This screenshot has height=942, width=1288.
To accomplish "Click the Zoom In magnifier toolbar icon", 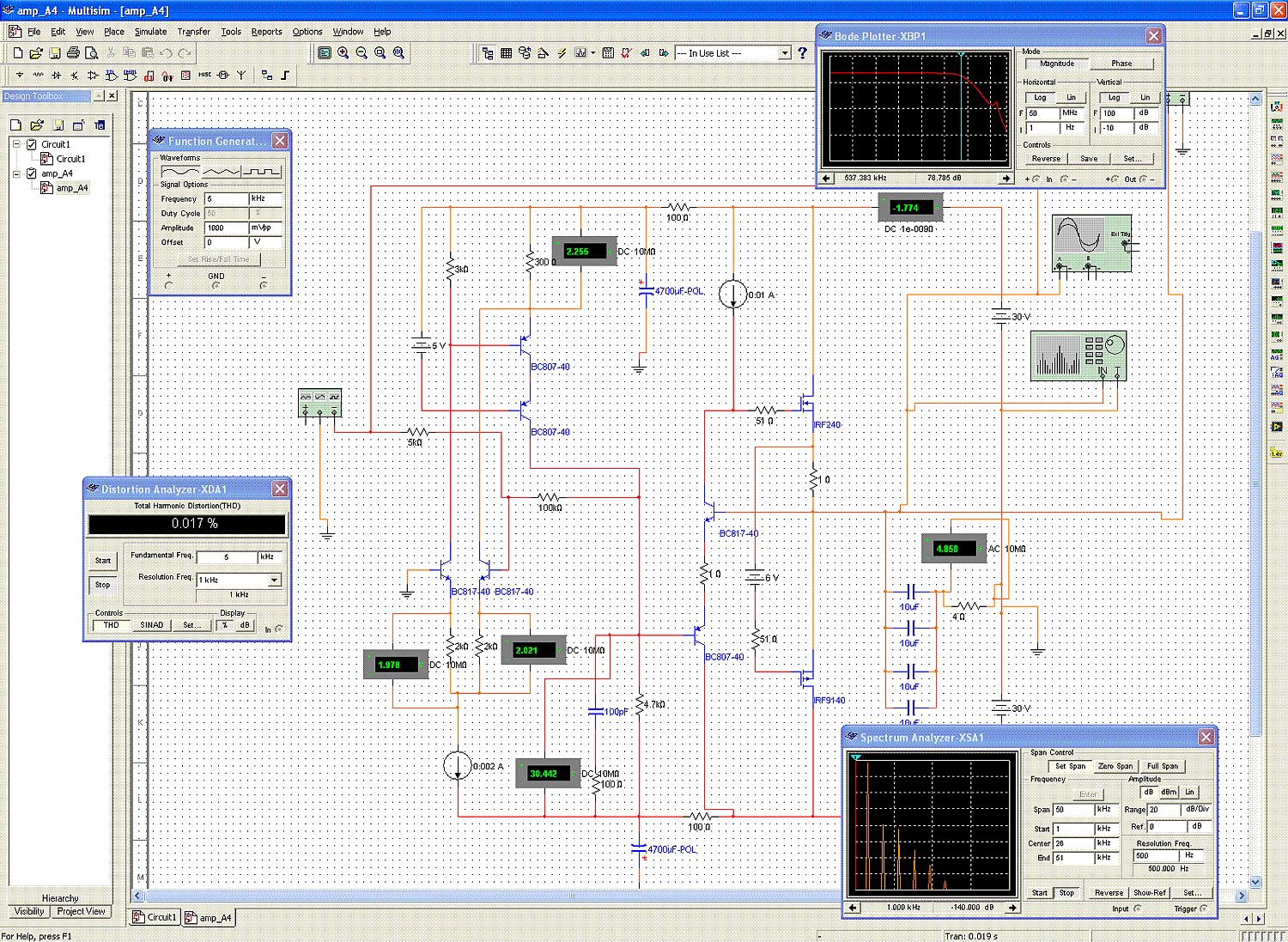I will click(x=343, y=53).
